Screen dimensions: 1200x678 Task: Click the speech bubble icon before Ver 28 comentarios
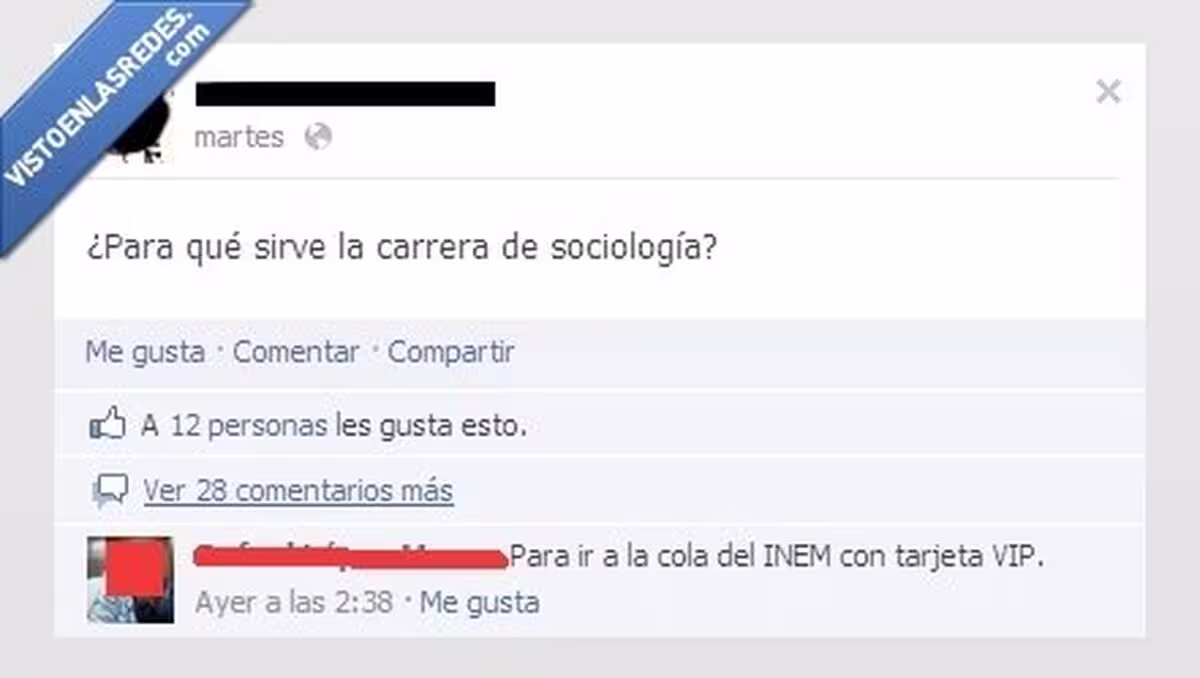tap(110, 491)
